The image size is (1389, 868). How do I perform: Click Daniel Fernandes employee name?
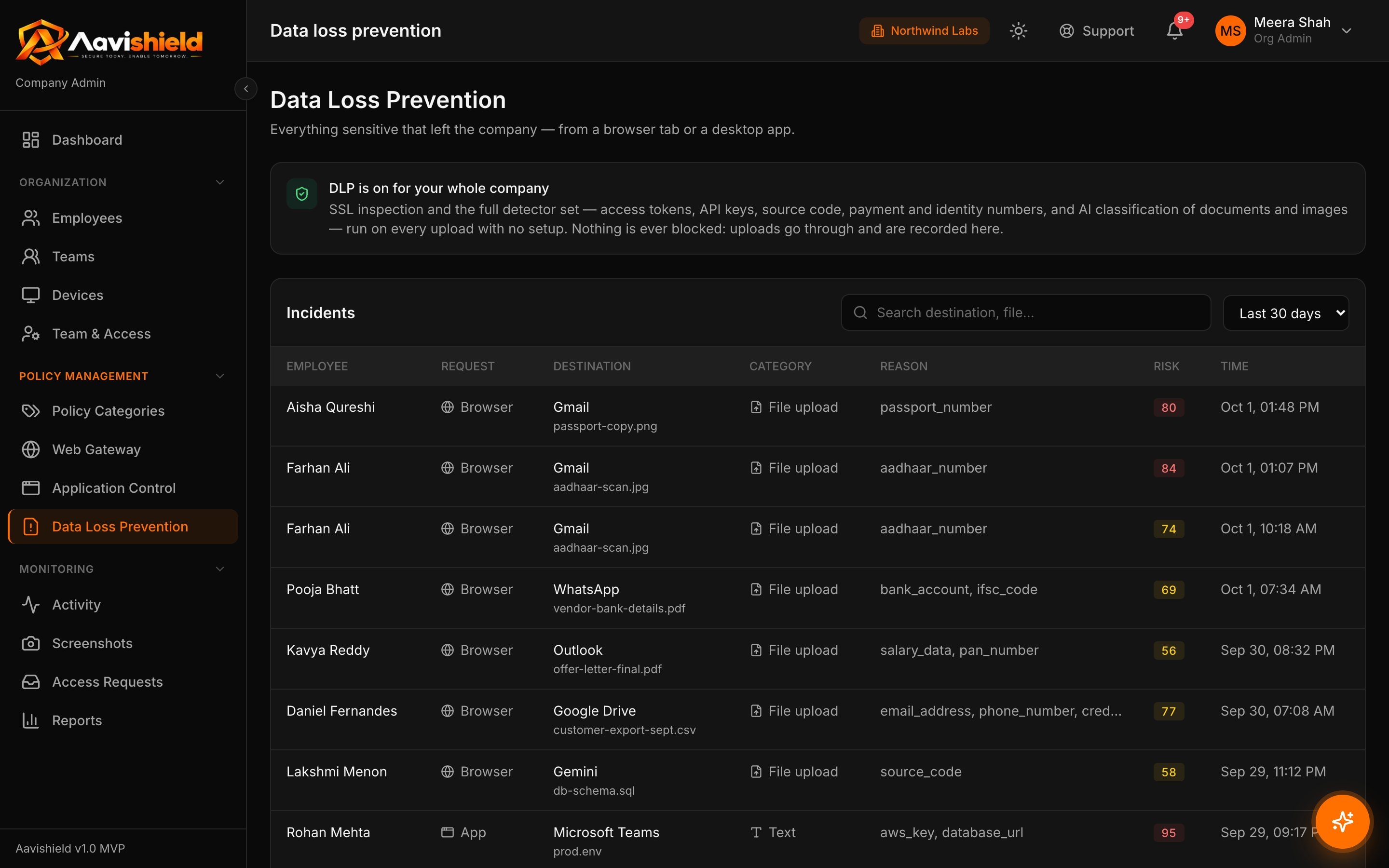click(x=341, y=711)
